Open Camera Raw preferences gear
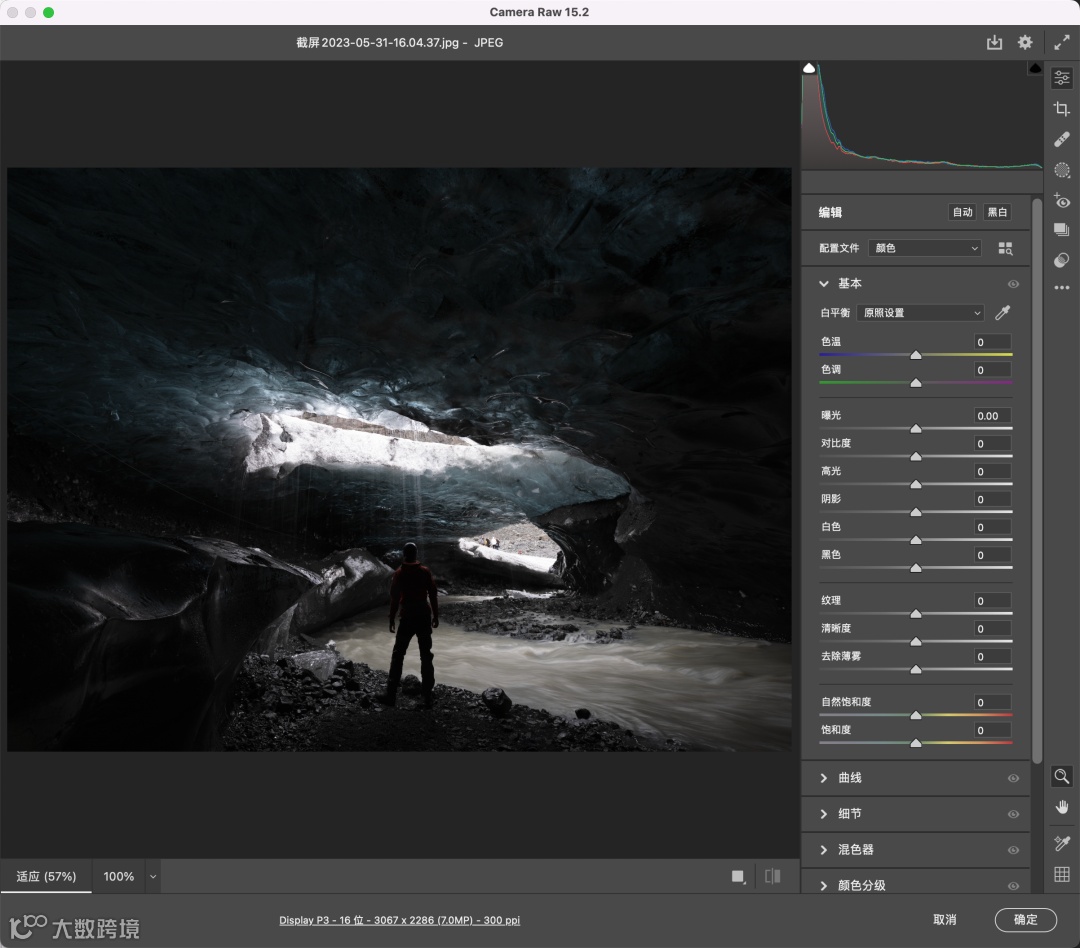This screenshot has height=948, width=1080. pos(1025,43)
